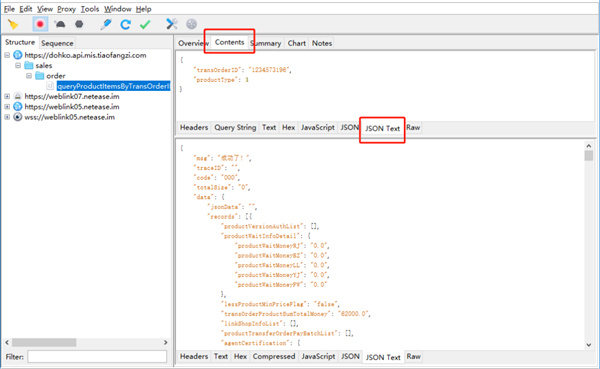Image resolution: width=600 pixels, height=369 pixels.
Task: Toggle the turtle throttling icon
Action: (60, 24)
